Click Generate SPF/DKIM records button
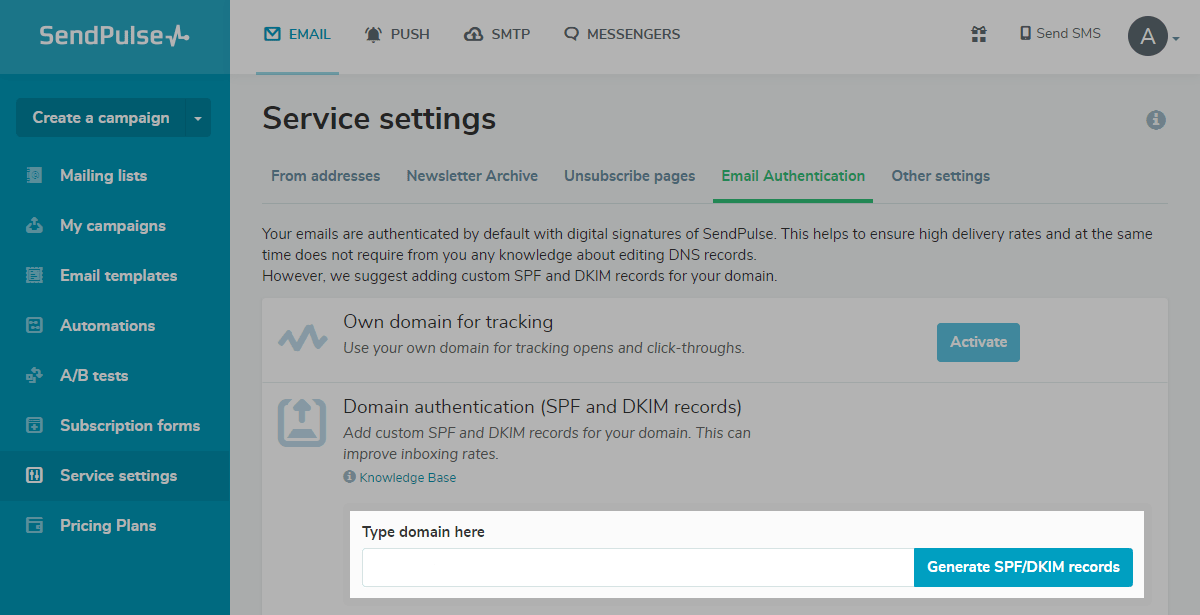 tap(1023, 567)
